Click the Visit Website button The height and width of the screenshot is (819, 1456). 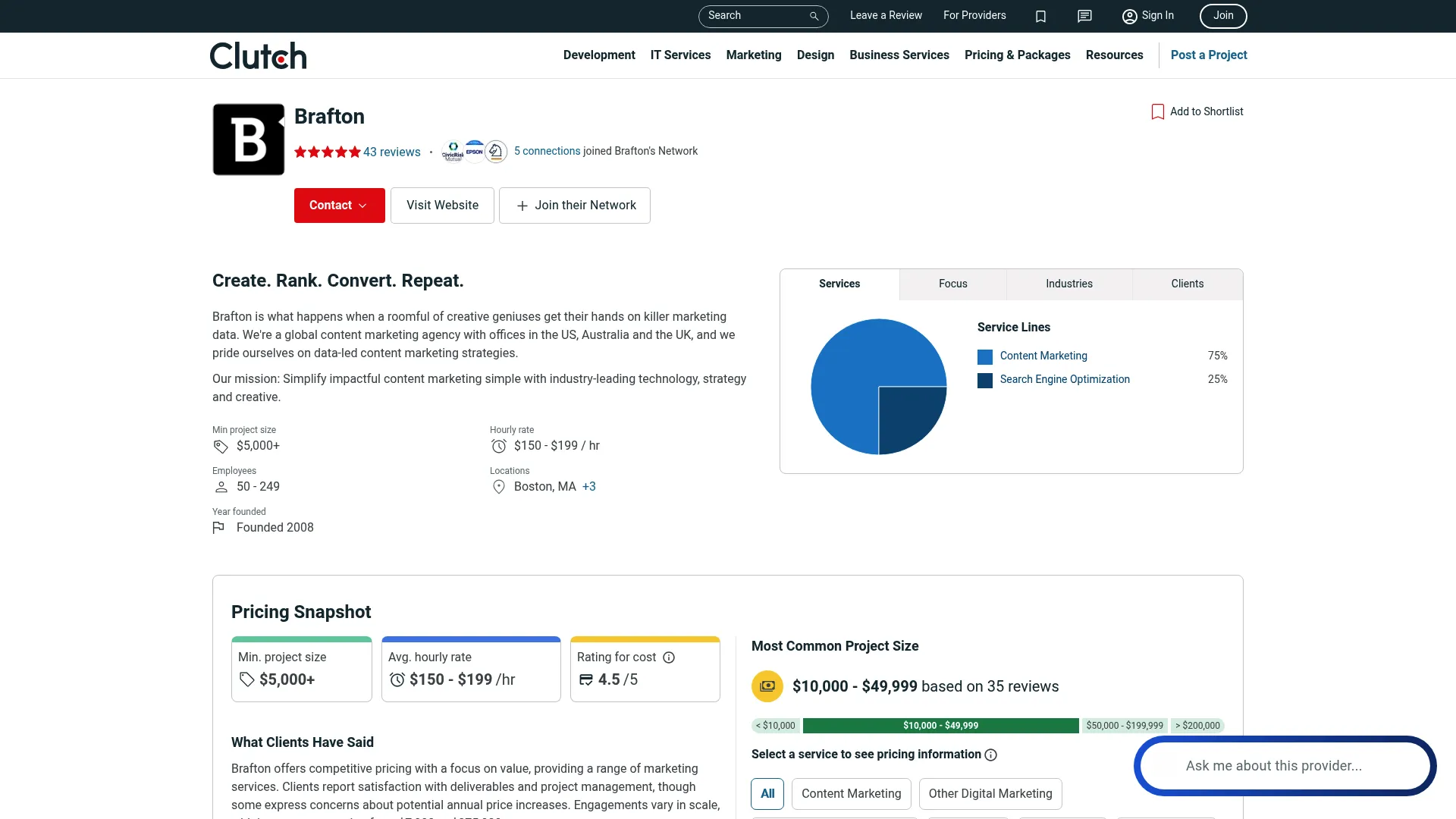coord(442,205)
